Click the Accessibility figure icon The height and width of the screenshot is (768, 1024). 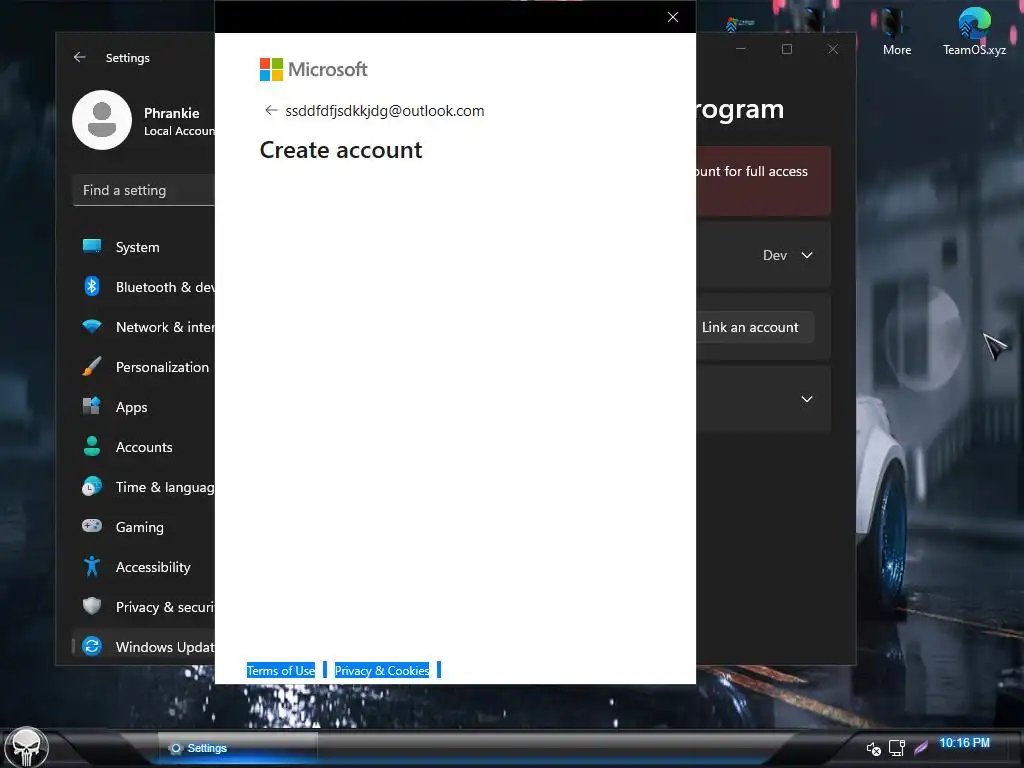click(92, 566)
